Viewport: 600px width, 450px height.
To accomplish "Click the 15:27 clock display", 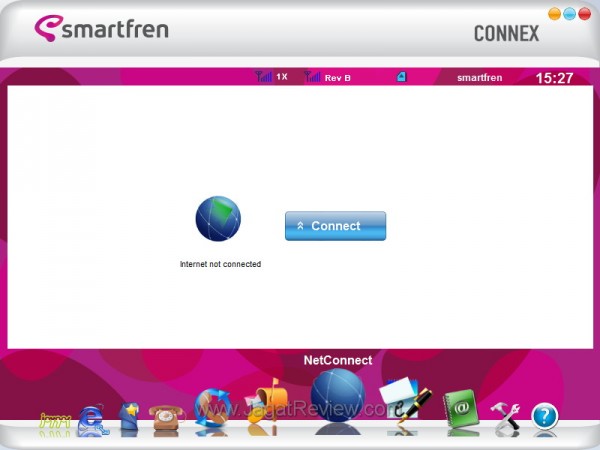I will (554, 78).
